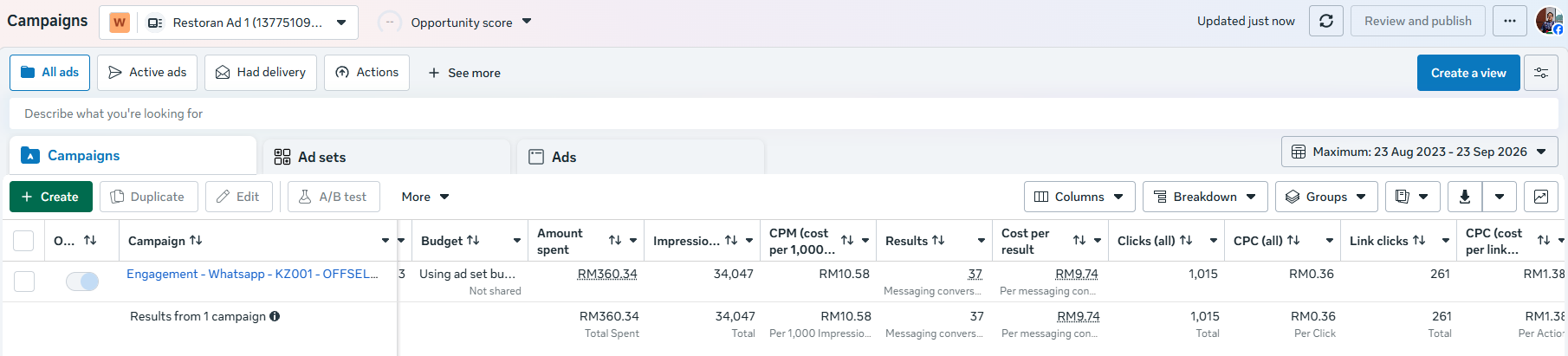Sort the Amount spent column
The width and height of the screenshot is (1568, 356).
[x=615, y=241]
